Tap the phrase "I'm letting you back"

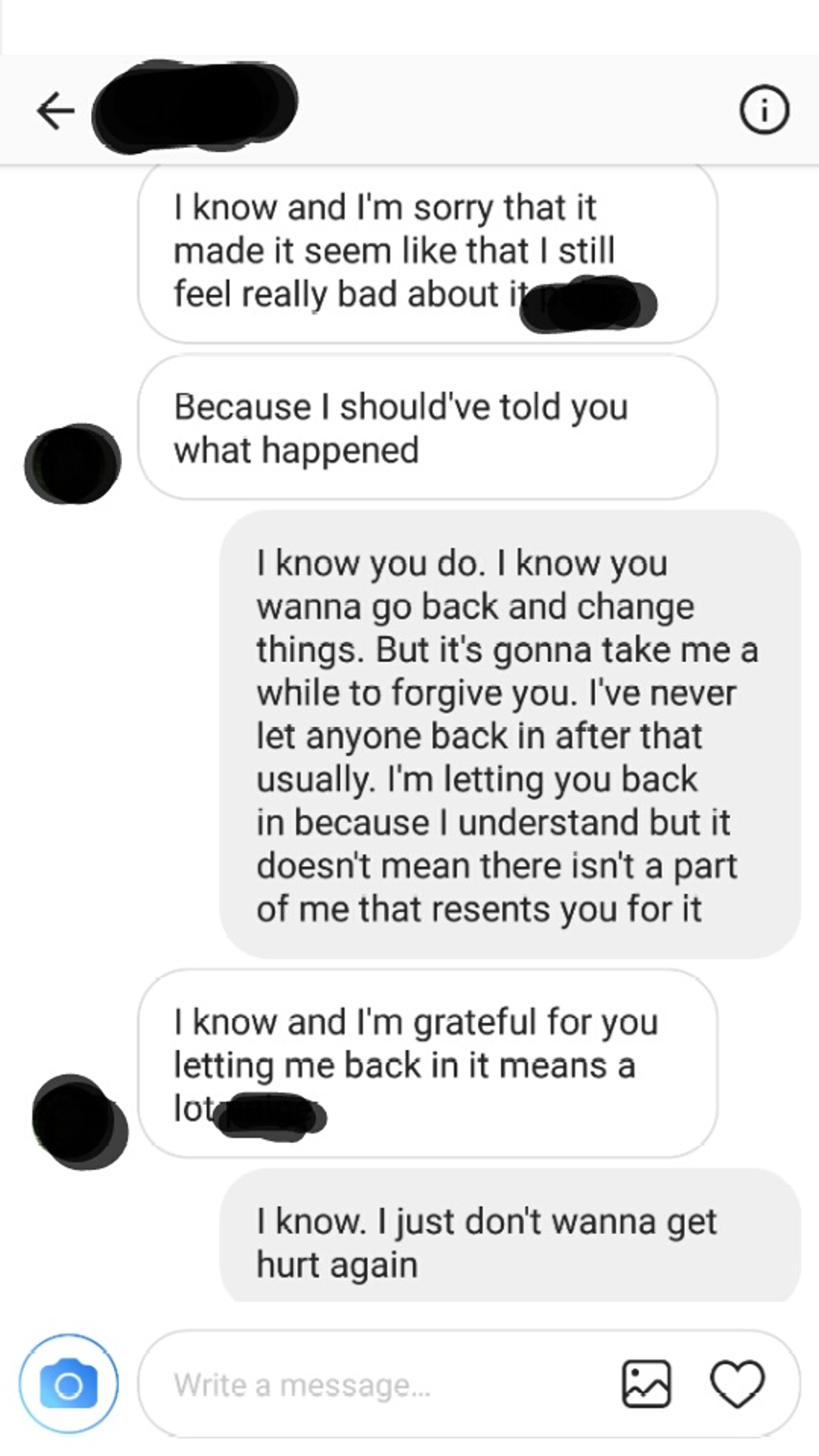[542, 779]
